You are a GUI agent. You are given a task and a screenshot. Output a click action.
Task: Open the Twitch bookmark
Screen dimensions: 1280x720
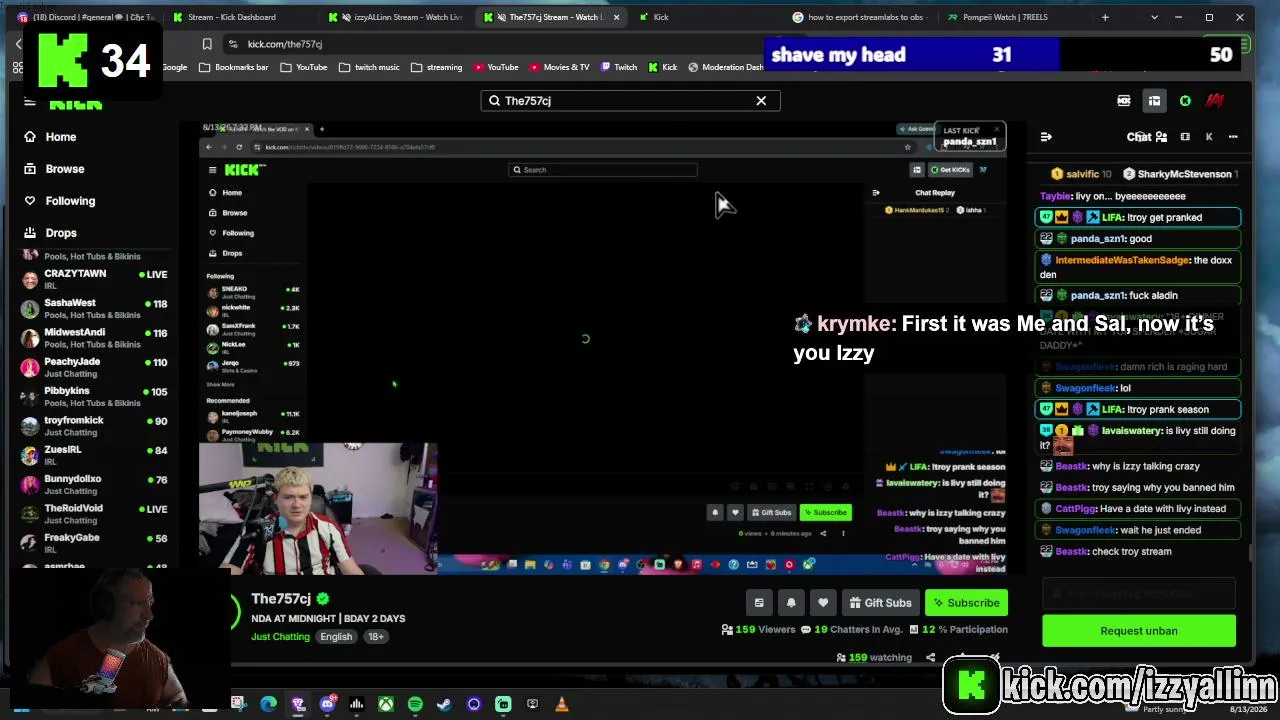tap(618, 67)
